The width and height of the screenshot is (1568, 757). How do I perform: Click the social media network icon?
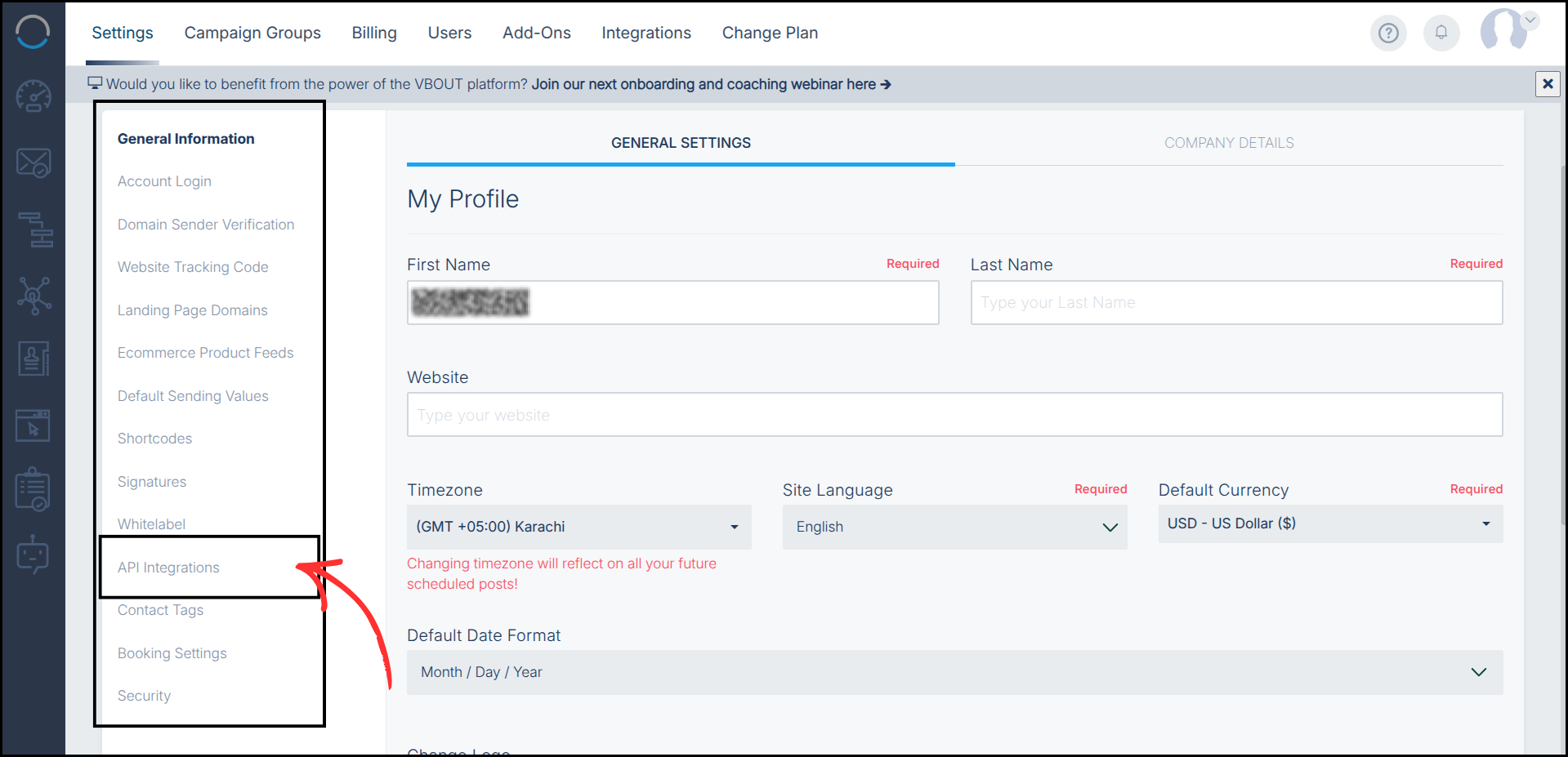tap(33, 296)
